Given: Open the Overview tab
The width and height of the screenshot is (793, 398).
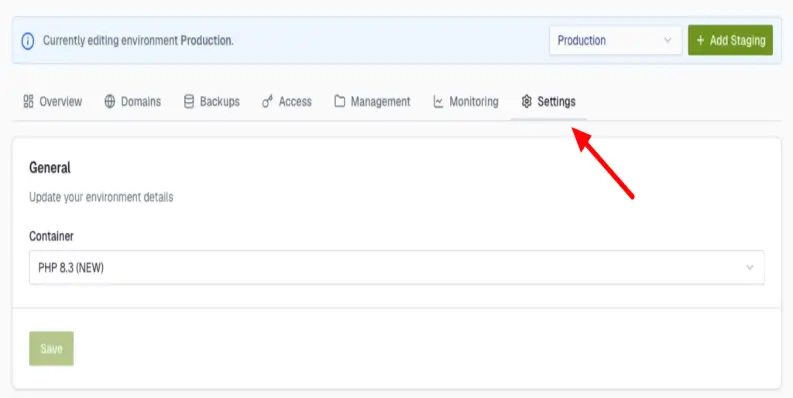Looking at the screenshot, I should (53, 102).
